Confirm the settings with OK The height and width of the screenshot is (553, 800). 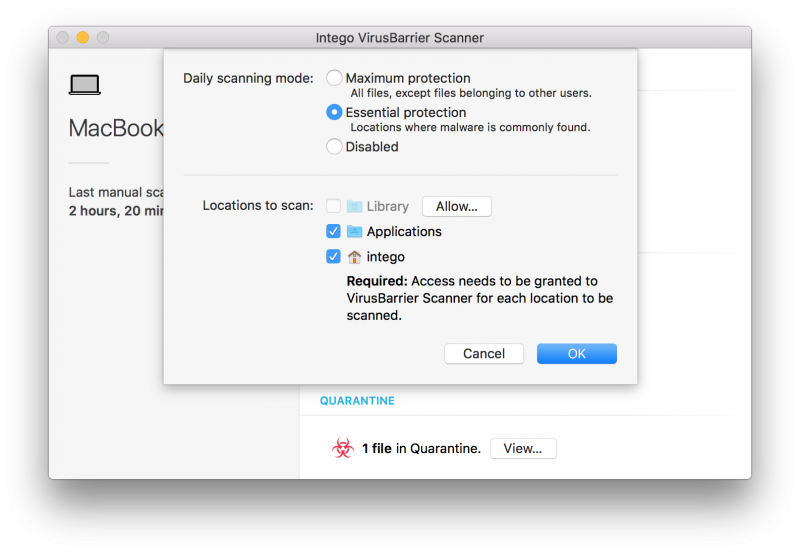coord(576,354)
